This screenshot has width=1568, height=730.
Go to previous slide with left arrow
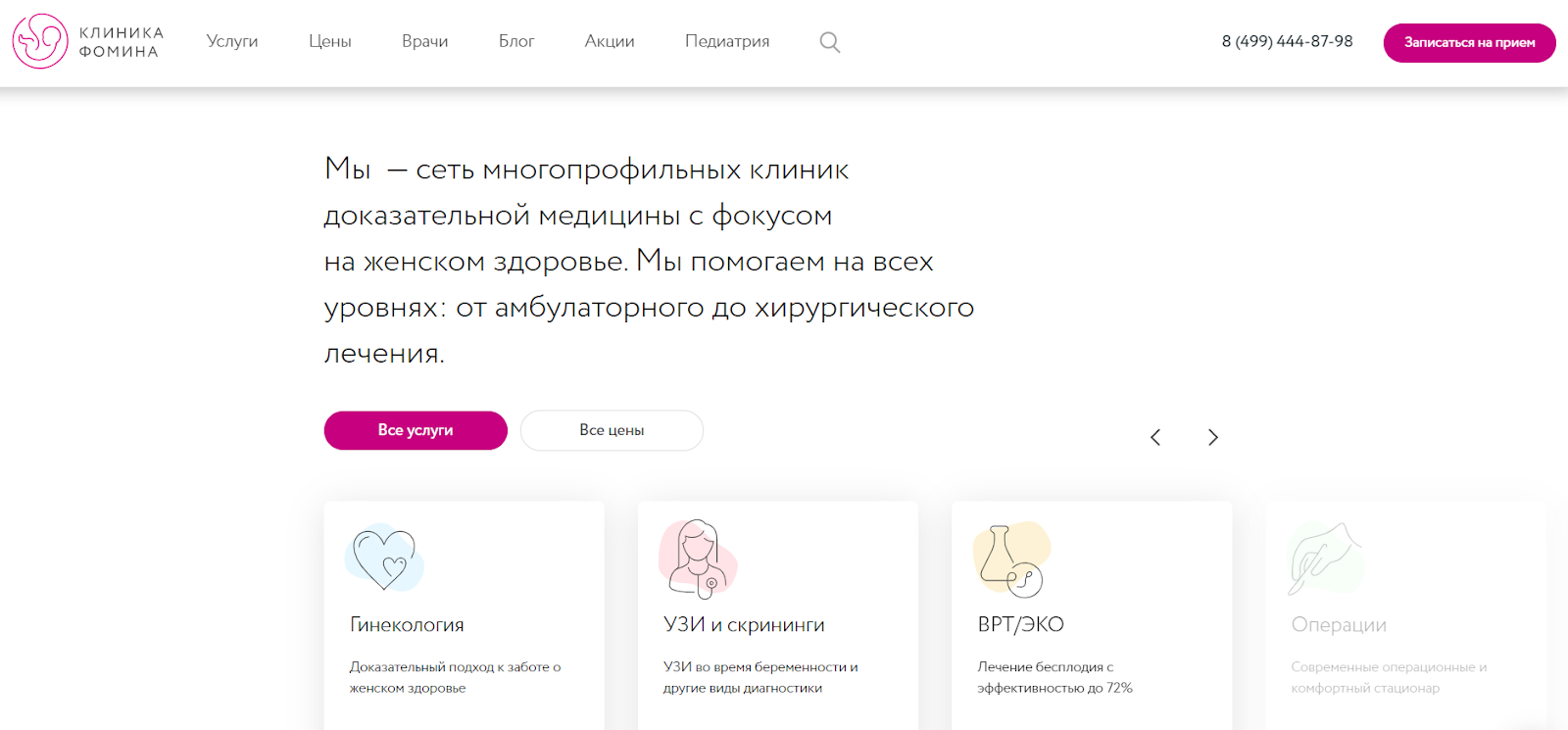1155,437
